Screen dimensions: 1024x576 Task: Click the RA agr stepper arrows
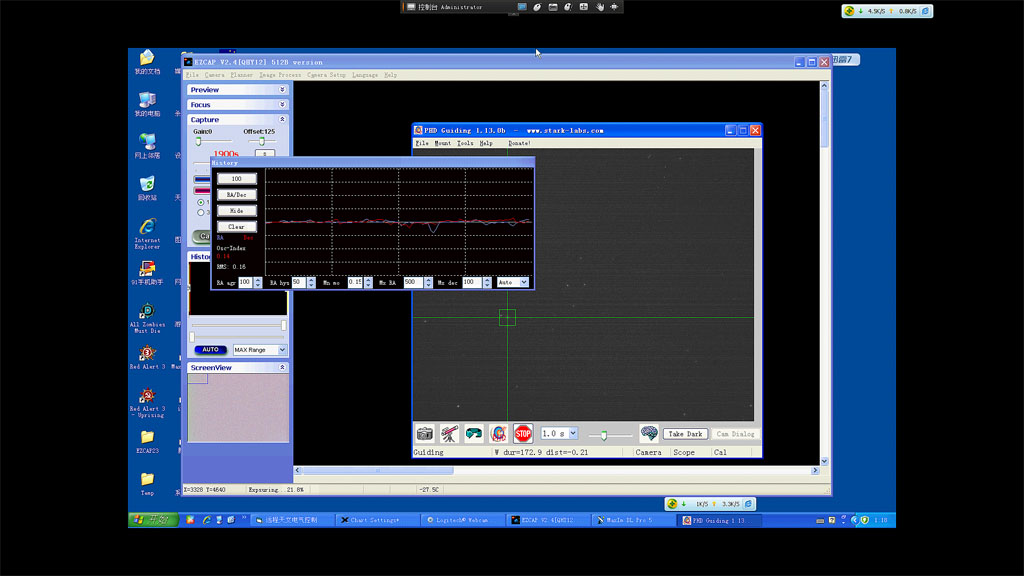pos(258,282)
